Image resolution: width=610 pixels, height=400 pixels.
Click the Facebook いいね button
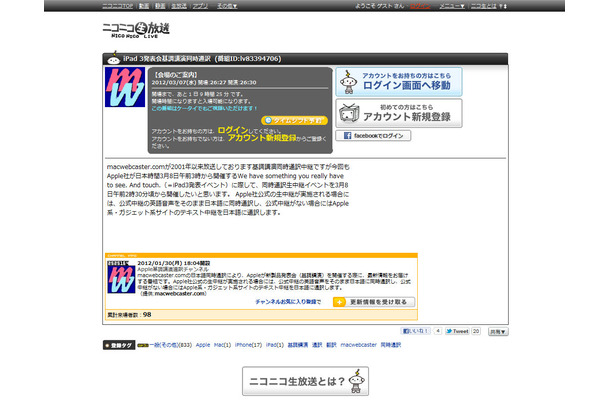(415, 331)
